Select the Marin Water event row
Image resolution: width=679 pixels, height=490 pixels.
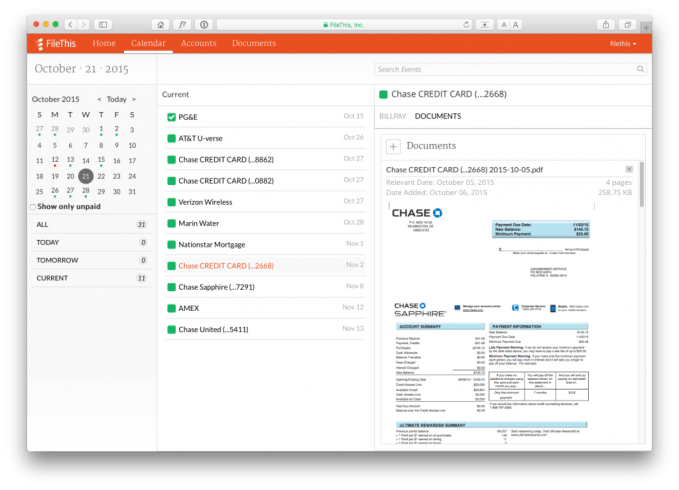[265, 223]
